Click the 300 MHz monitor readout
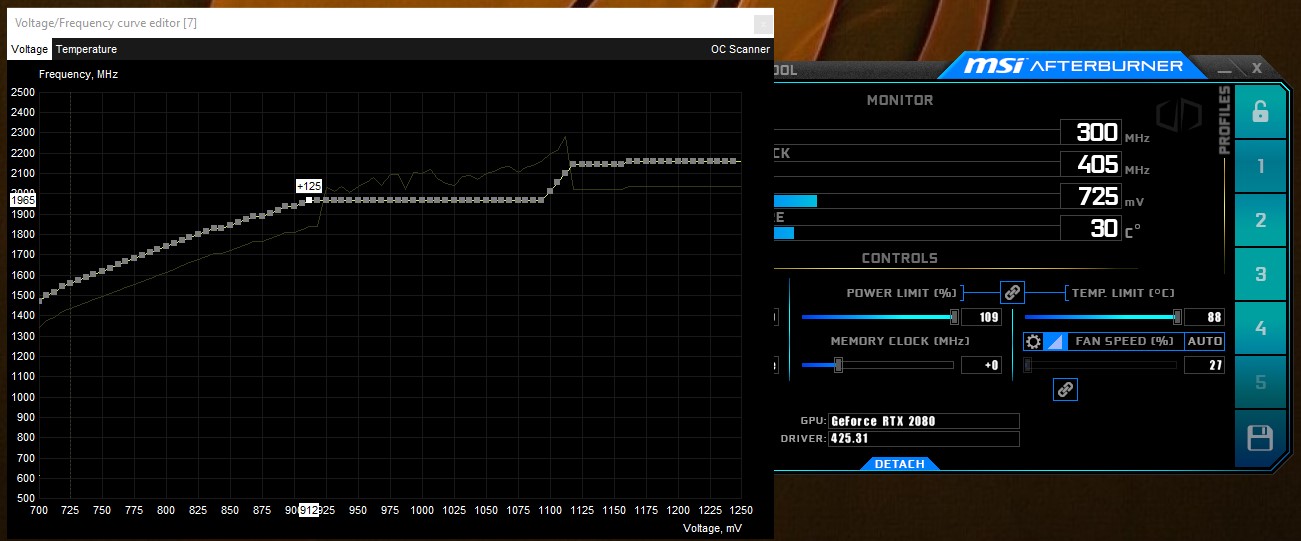This screenshot has height=541, width=1301. [x=1092, y=132]
